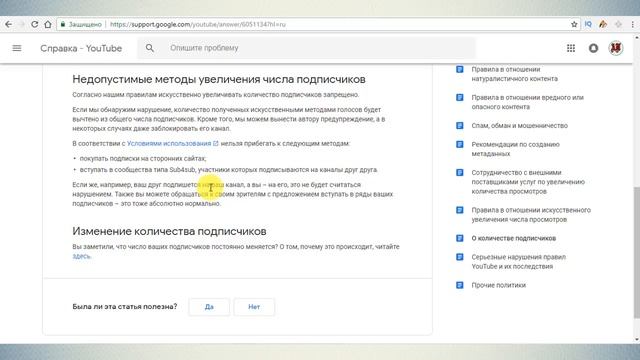640x360 pixels.
Task: Click heading 'Недопустимые методы увеличения числа подписчиков'
Action: pyautogui.click(x=219, y=79)
